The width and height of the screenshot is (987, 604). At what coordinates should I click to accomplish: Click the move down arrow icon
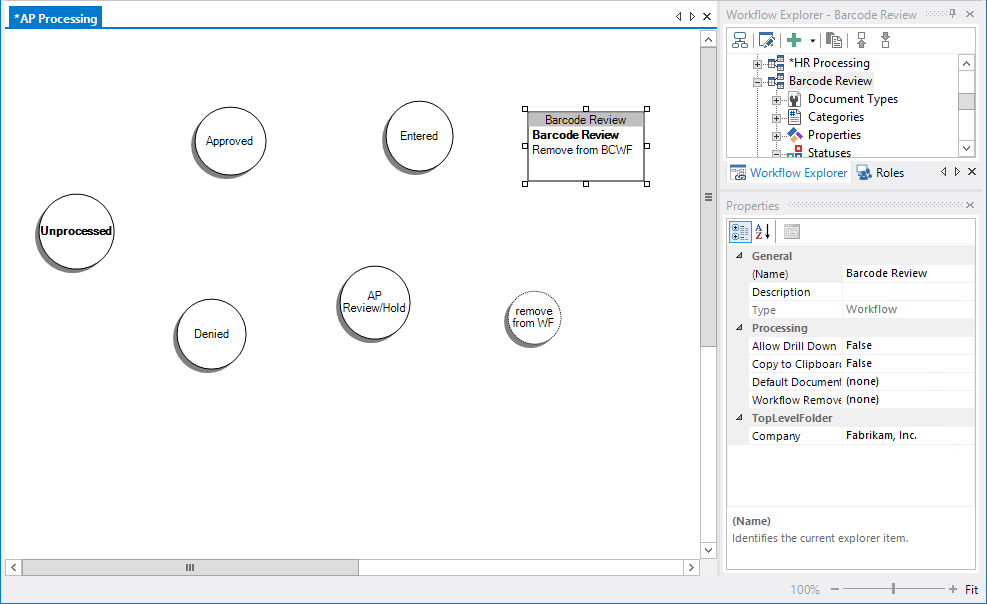click(885, 40)
